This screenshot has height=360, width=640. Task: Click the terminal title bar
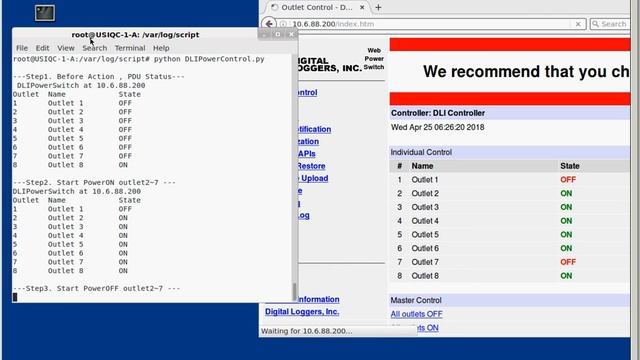[135, 35]
